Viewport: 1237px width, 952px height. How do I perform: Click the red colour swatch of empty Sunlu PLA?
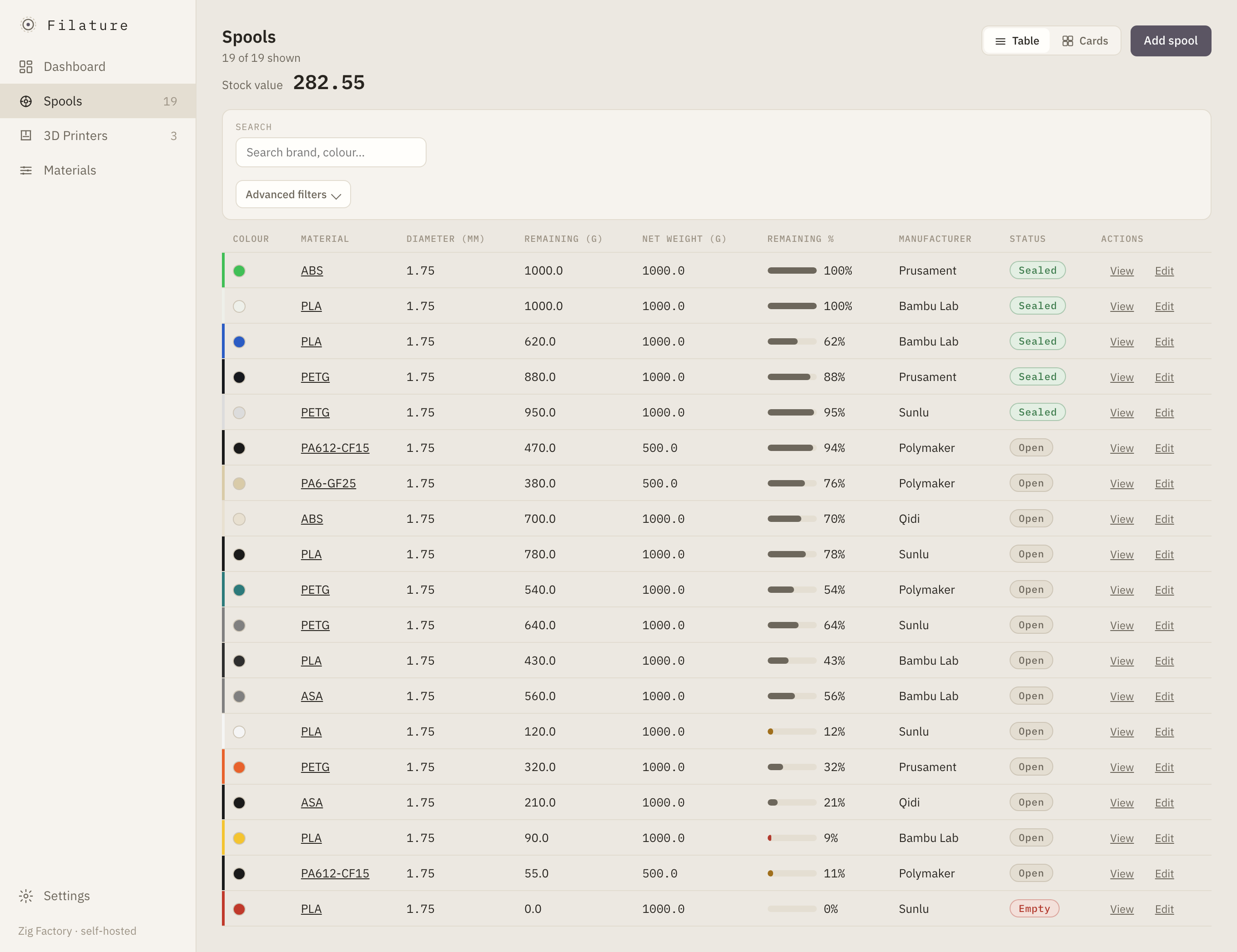point(239,909)
